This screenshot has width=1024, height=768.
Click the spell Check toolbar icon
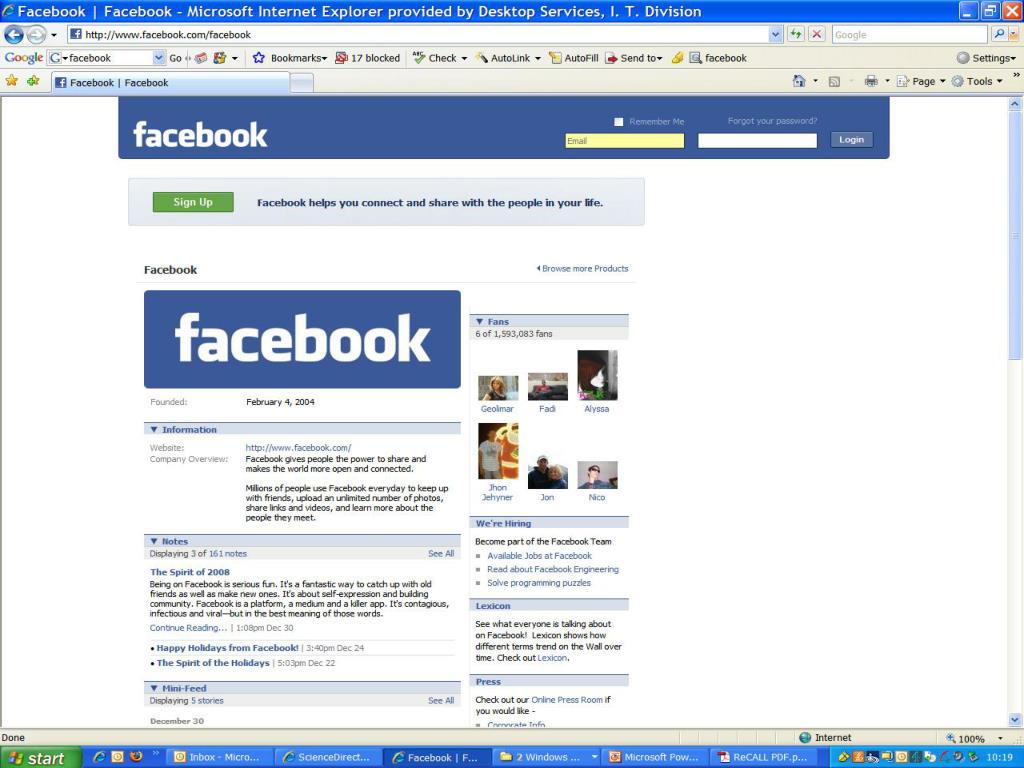pyautogui.click(x=434, y=58)
